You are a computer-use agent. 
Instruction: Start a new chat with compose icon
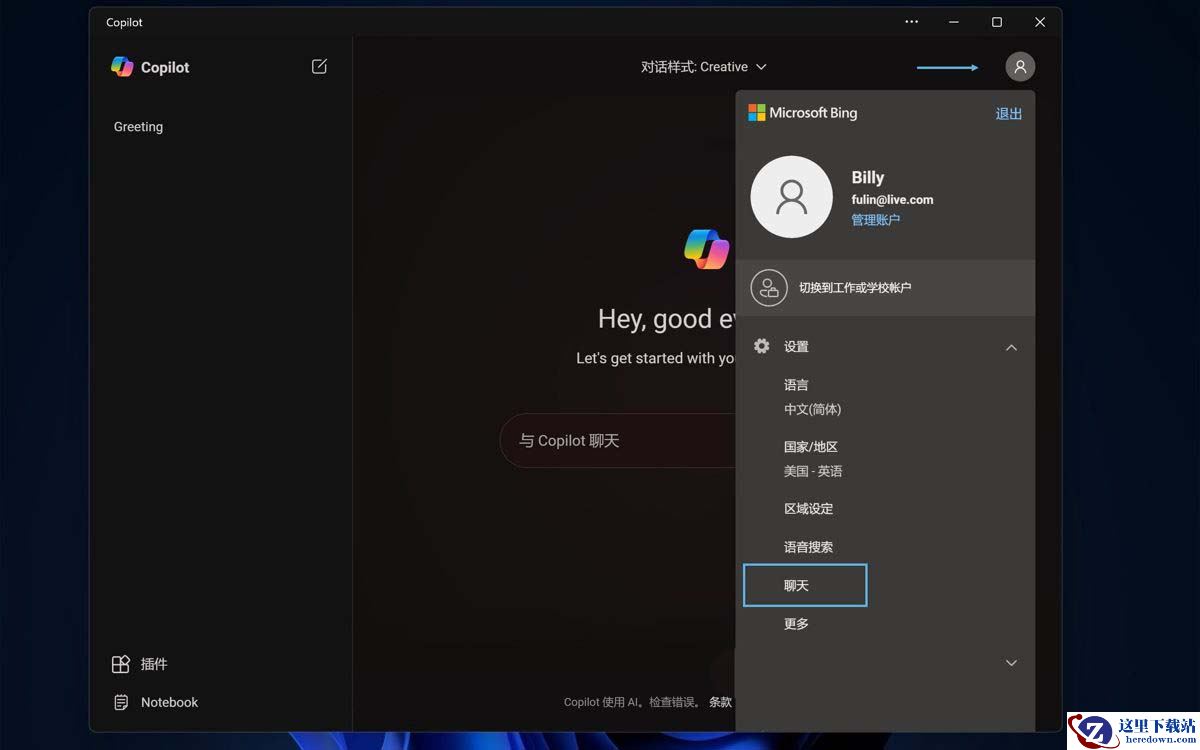(319, 66)
